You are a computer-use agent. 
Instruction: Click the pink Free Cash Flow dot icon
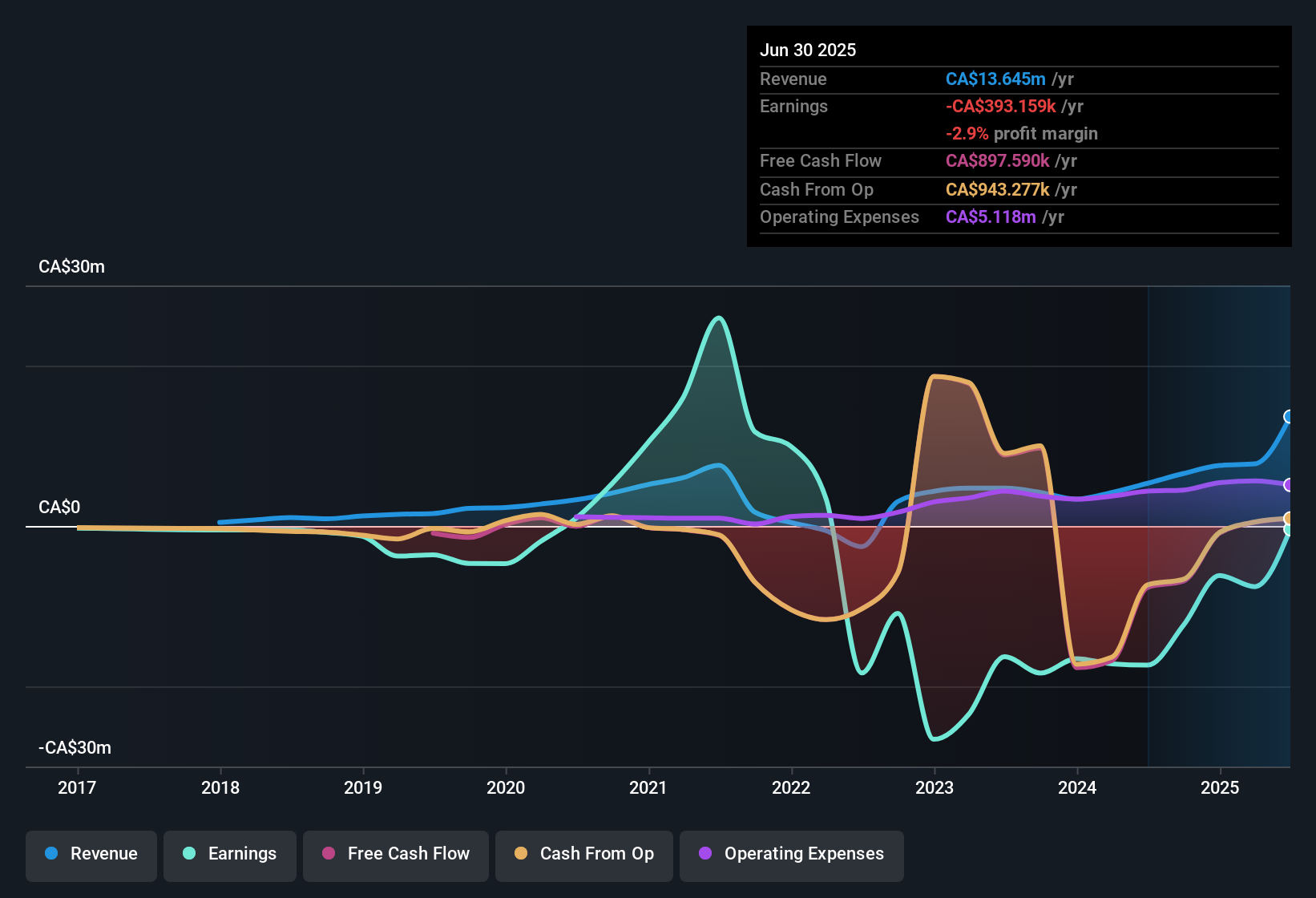point(327,855)
